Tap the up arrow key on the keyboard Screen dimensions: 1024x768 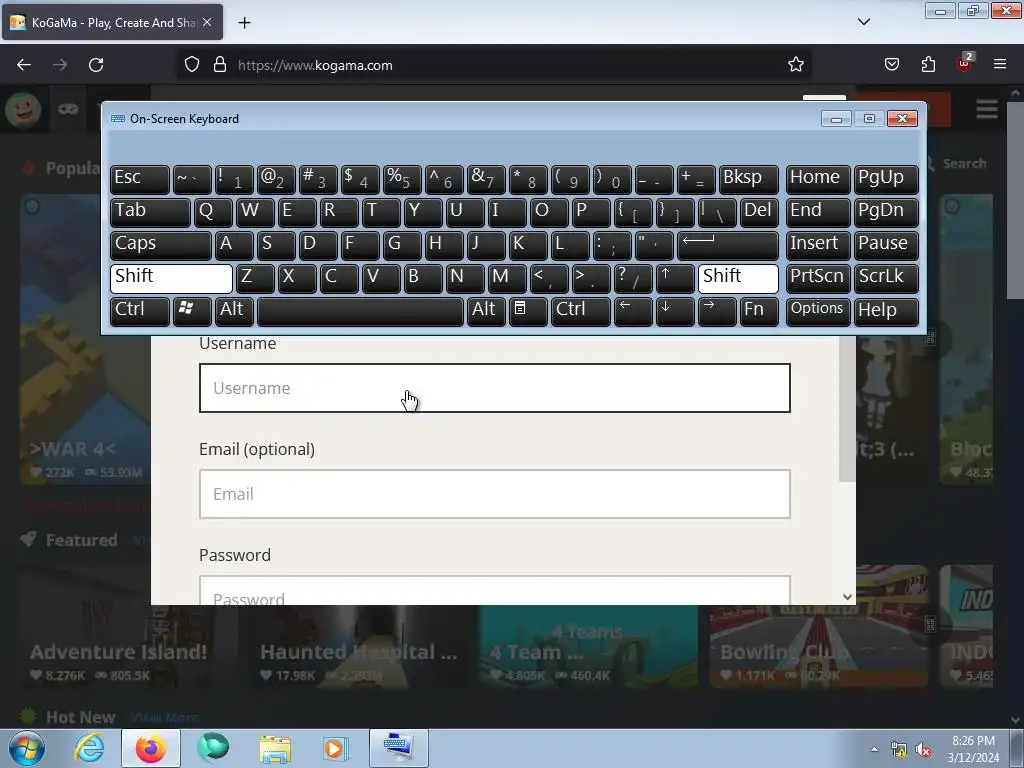[675, 278]
